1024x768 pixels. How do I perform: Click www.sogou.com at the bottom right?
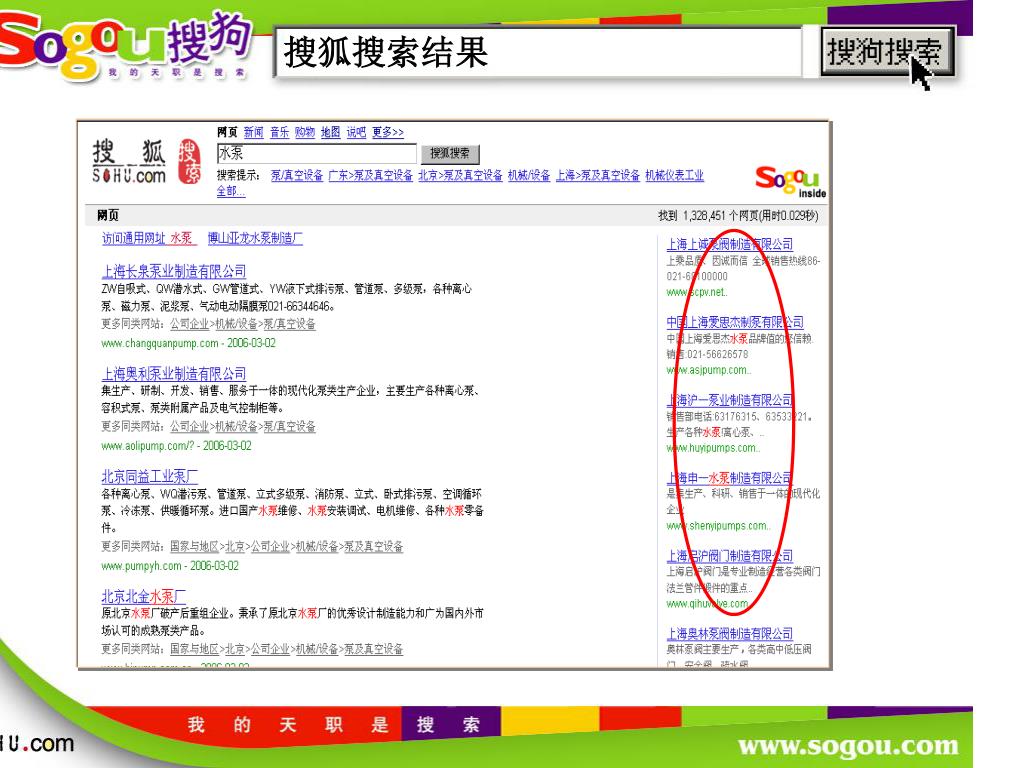848,745
